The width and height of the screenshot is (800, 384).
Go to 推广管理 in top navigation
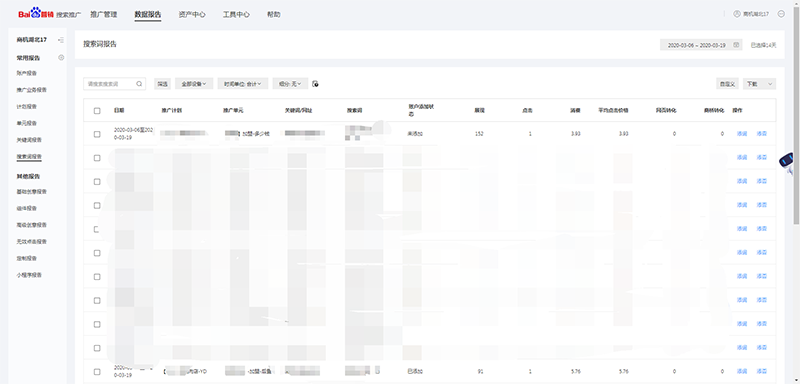(104, 14)
